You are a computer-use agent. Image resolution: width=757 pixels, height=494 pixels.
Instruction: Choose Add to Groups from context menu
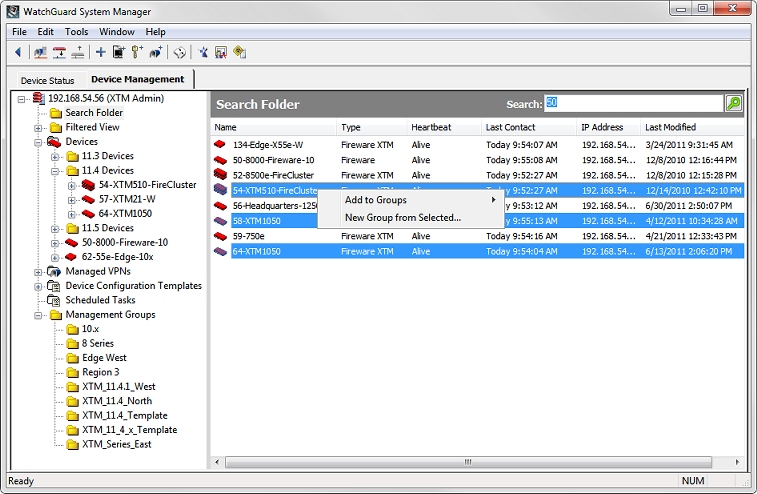(x=376, y=200)
